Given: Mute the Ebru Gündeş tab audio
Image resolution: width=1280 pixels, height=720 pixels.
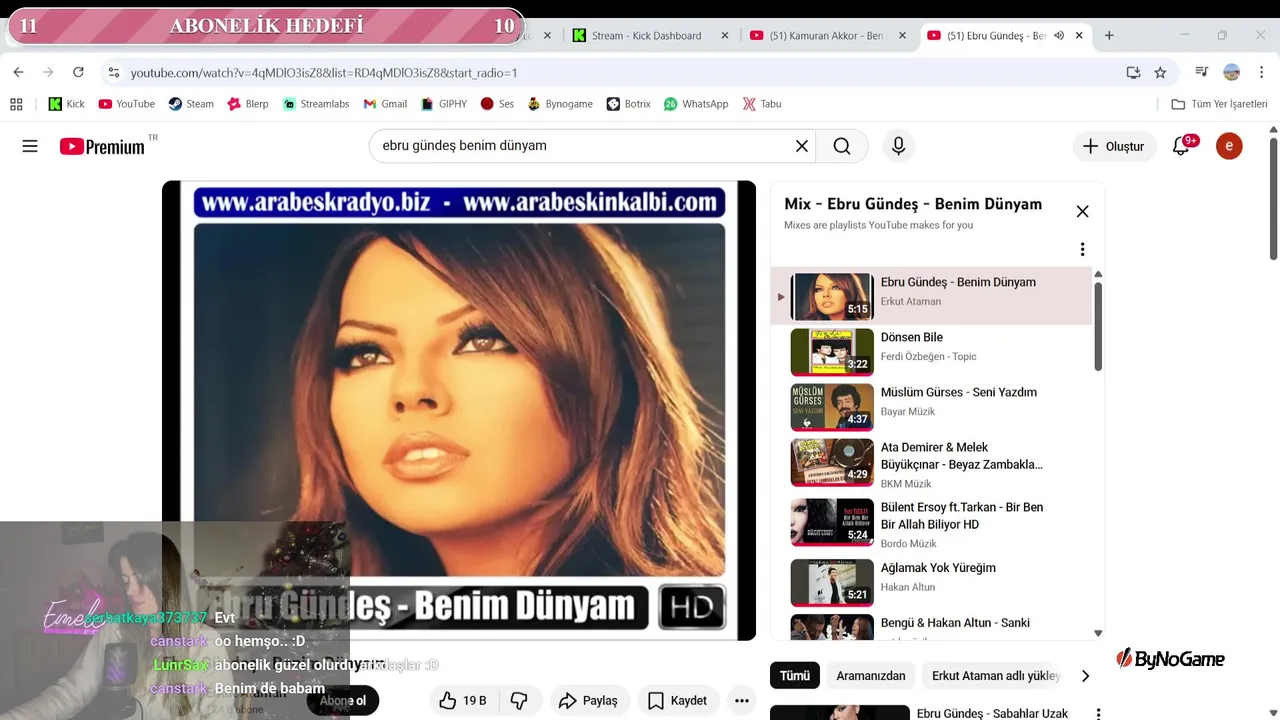Looking at the screenshot, I should (1059, 35).
